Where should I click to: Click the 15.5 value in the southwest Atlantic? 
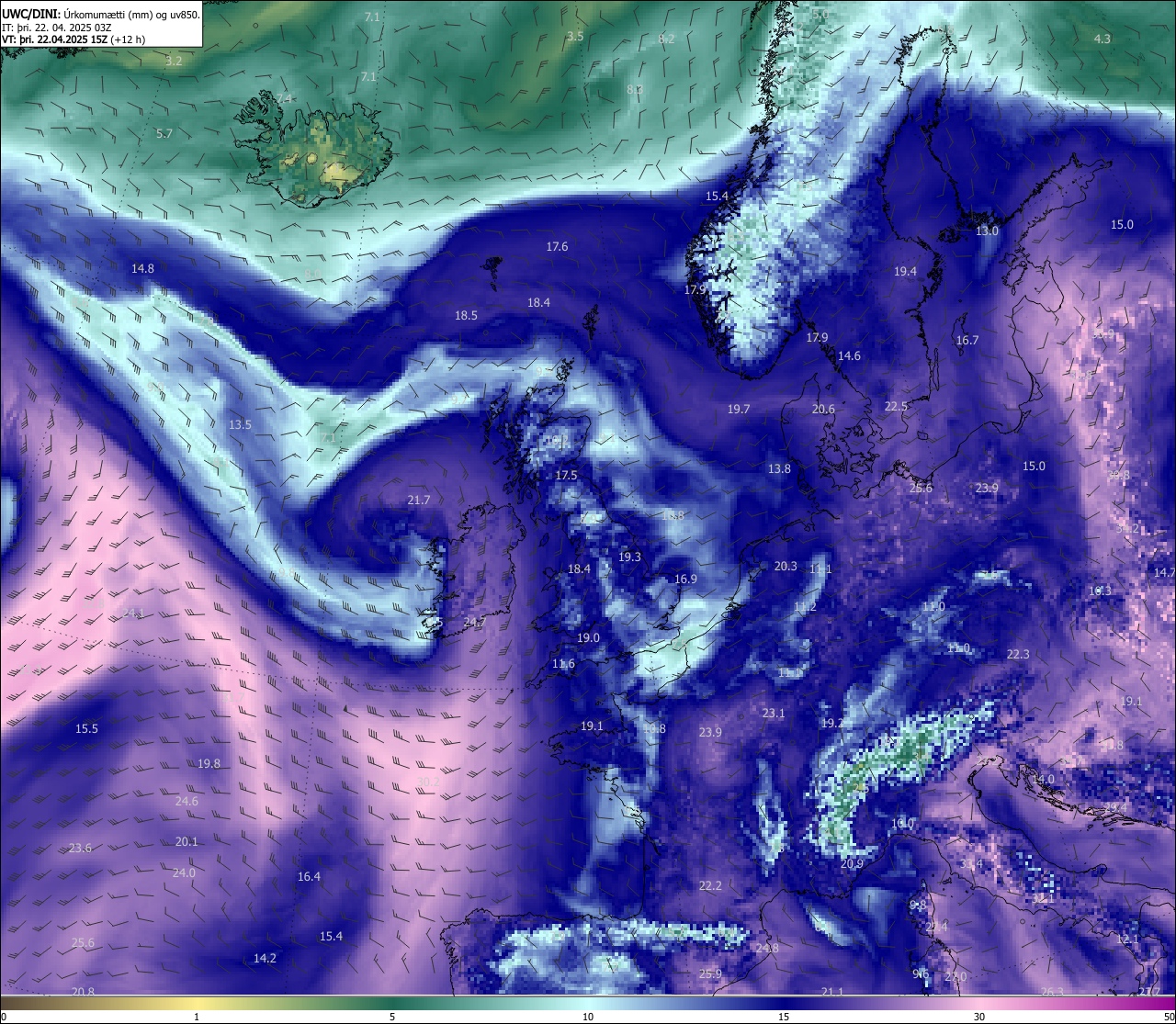(86, 728)
